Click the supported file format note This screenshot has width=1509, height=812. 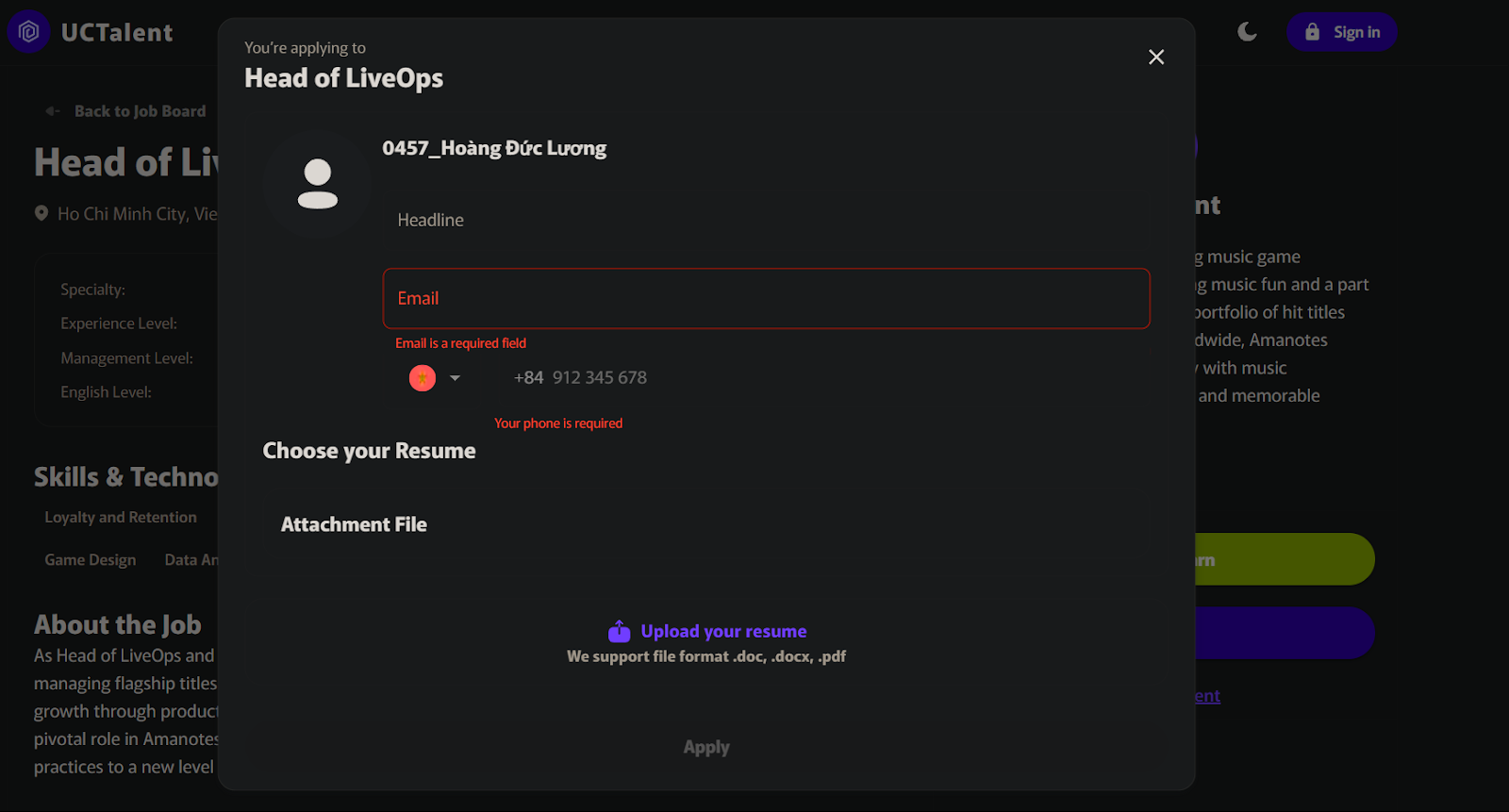(x=706, y=656)
